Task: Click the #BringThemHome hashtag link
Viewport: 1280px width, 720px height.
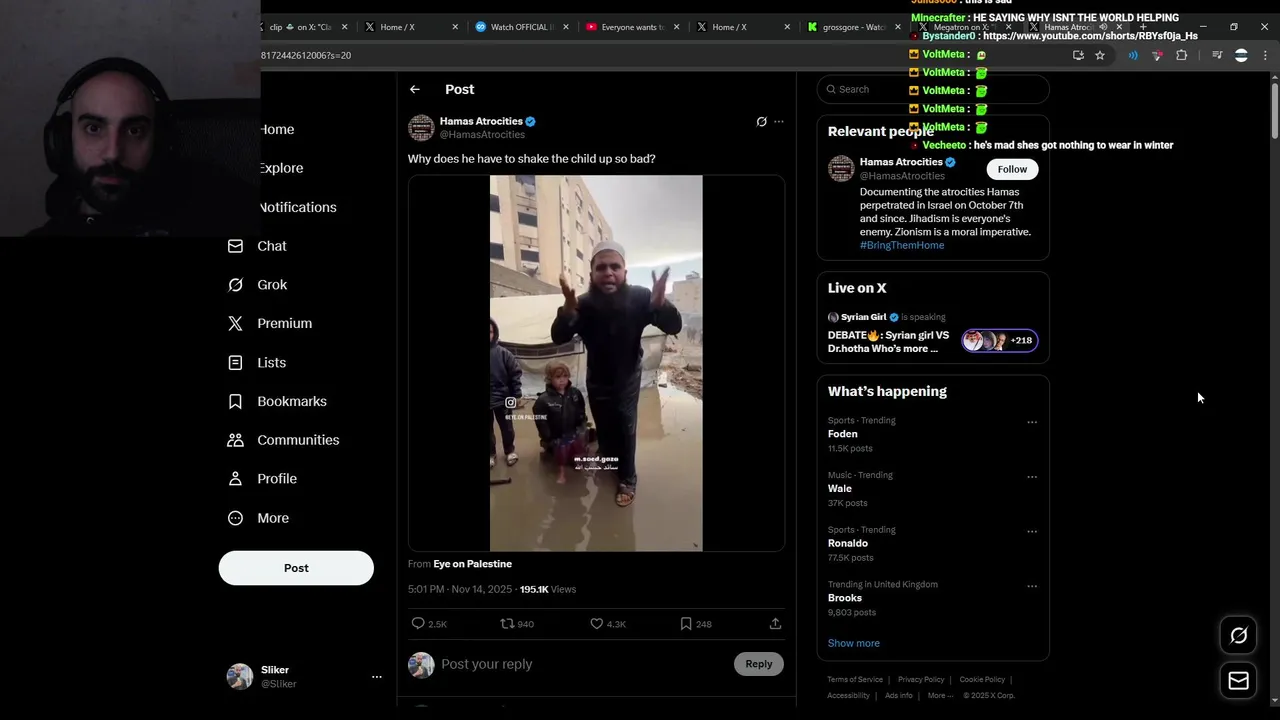Action: [902, 245]
